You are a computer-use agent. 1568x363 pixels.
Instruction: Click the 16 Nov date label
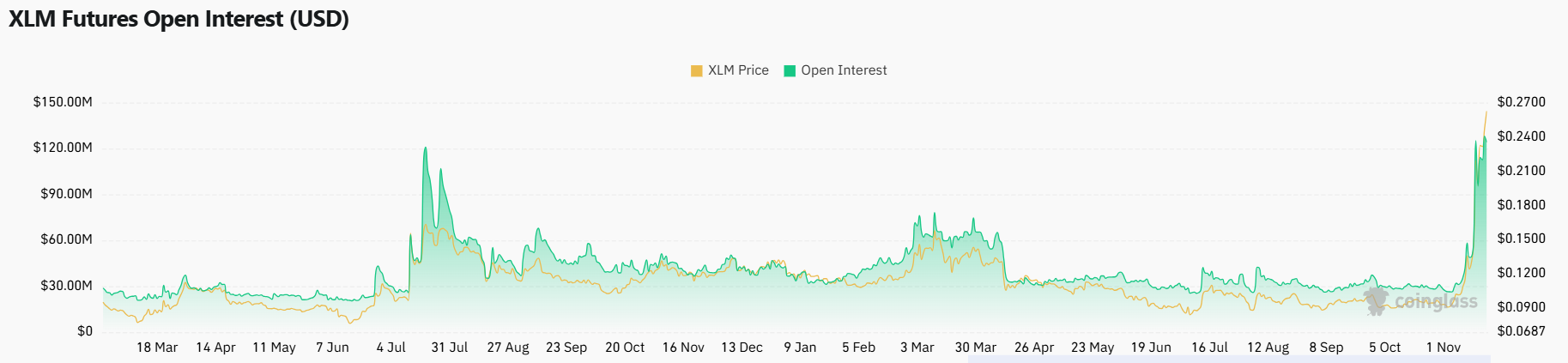[x=683, y=348]
